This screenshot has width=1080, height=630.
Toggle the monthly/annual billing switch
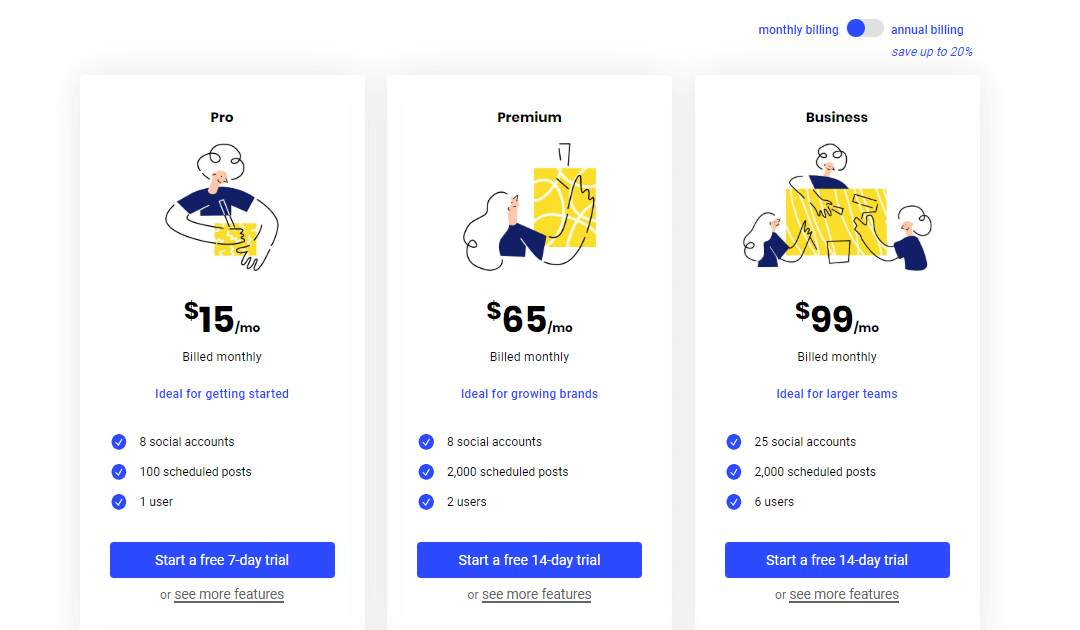click(864, 28)
